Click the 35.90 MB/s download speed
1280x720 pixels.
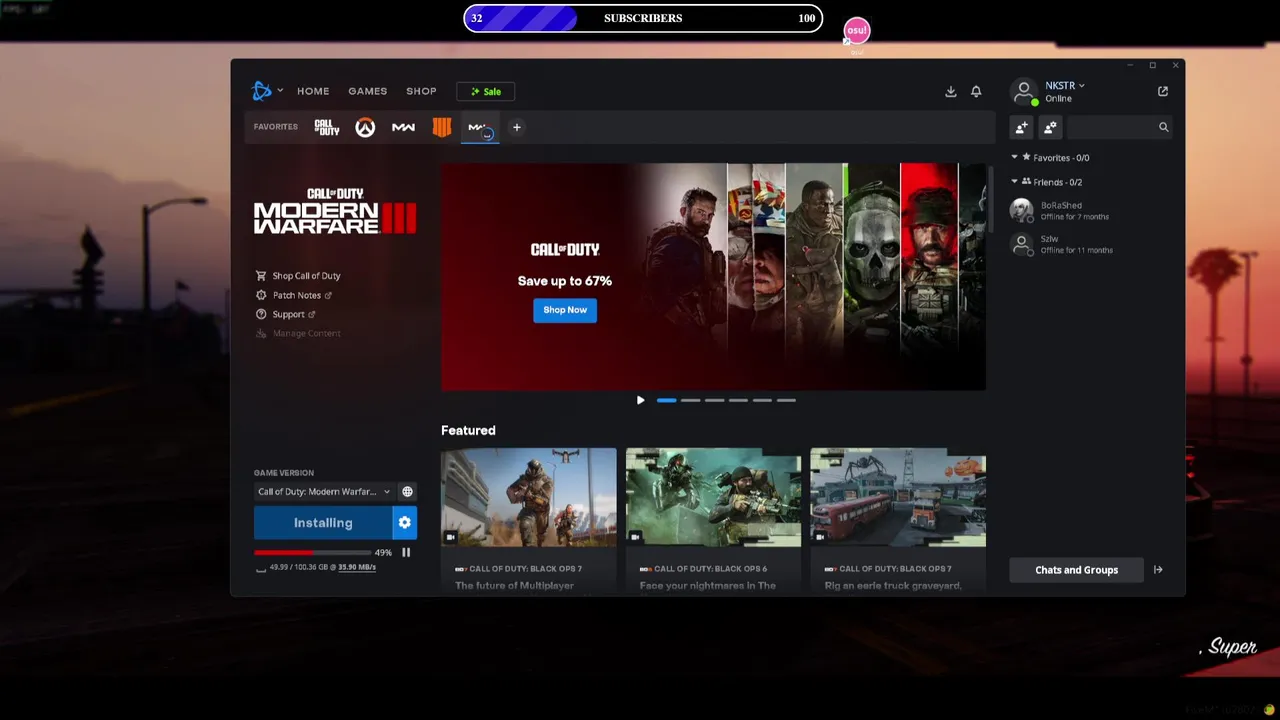click(357, 567)
